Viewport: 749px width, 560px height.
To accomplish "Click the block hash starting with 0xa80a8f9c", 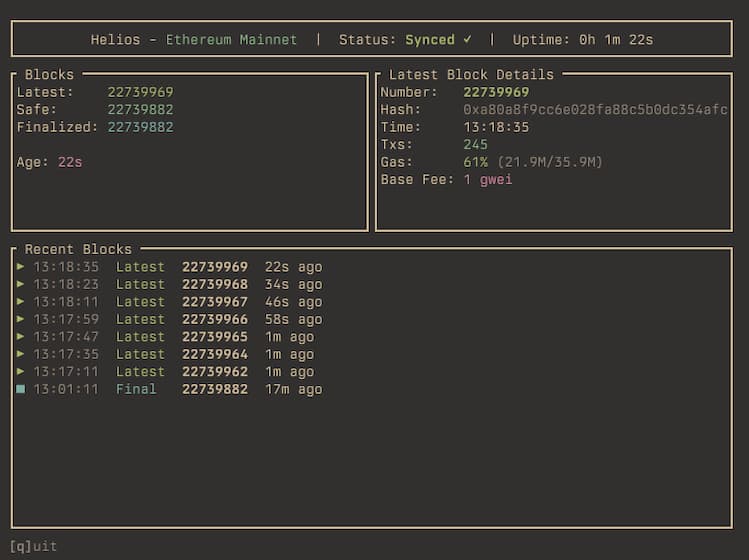I will pyautogui.click(x=595, y=110).
